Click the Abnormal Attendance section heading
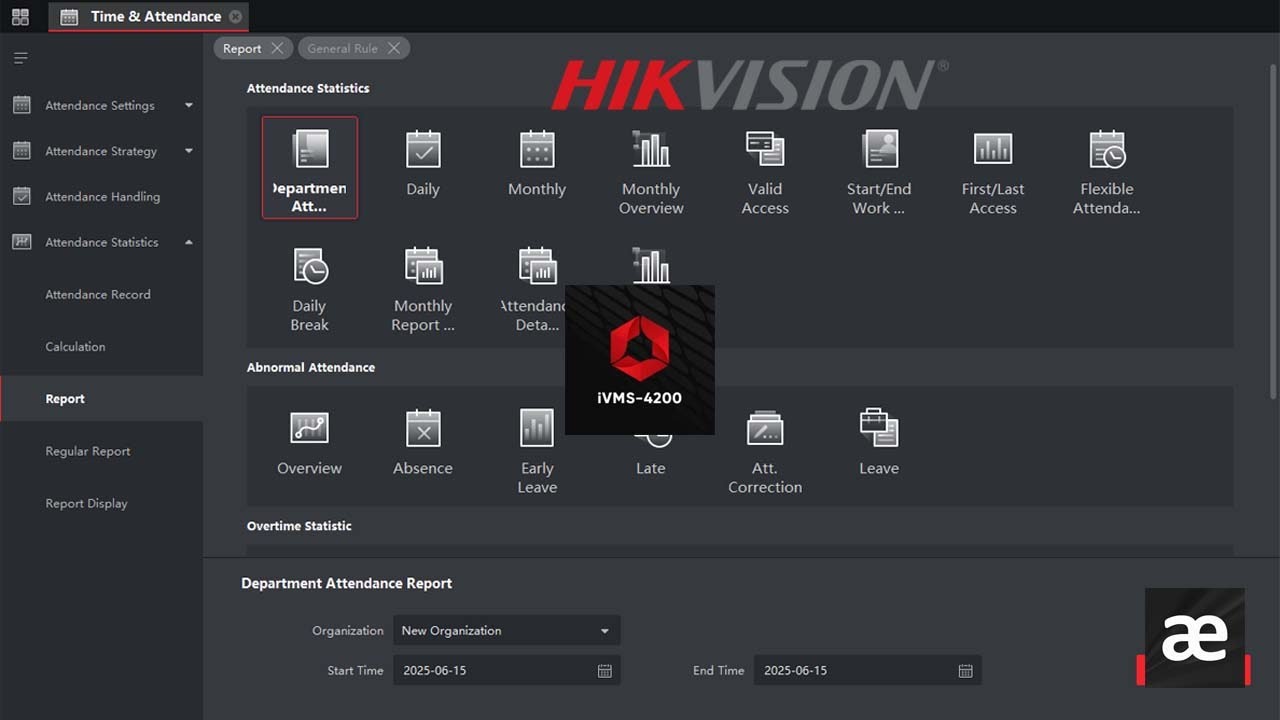The image size is (1280, 720). [311, 367]
